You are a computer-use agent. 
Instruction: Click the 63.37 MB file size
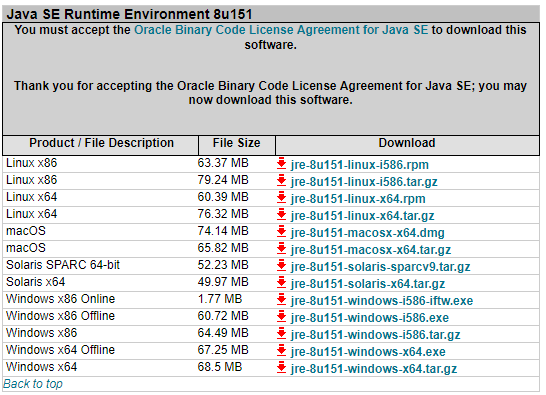tap(223, 163)
